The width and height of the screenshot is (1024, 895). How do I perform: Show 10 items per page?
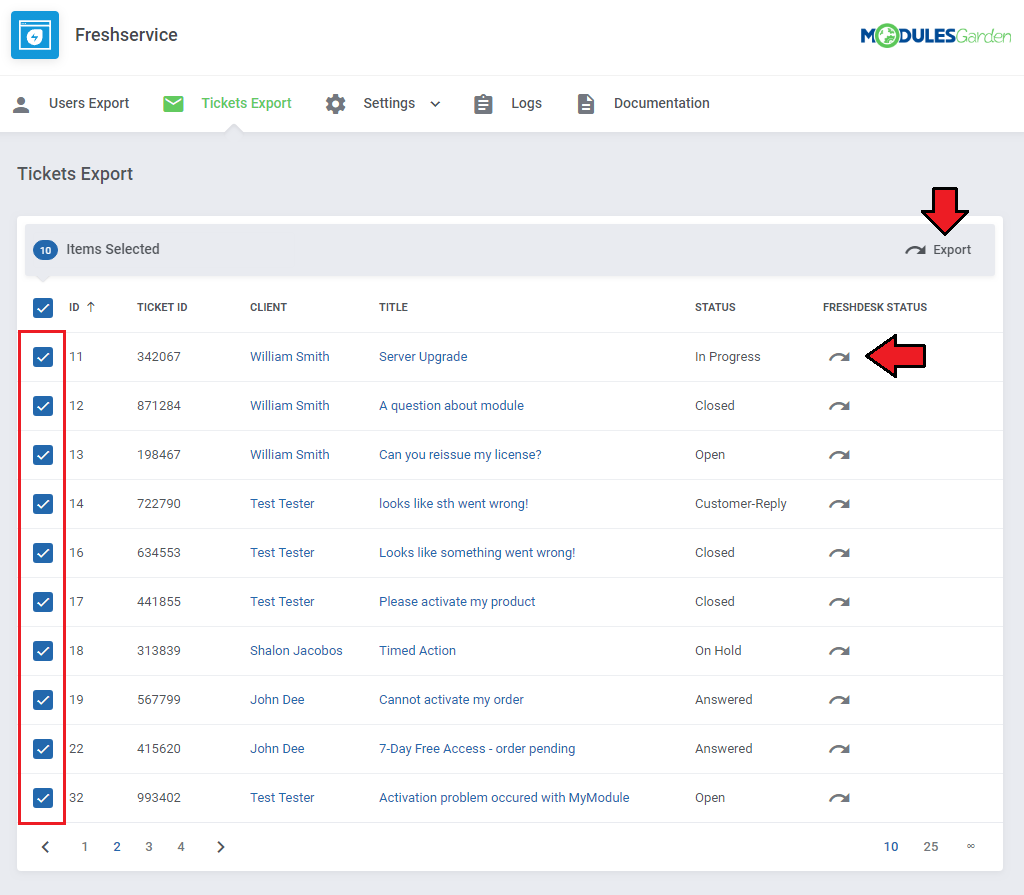click(891, 847)
